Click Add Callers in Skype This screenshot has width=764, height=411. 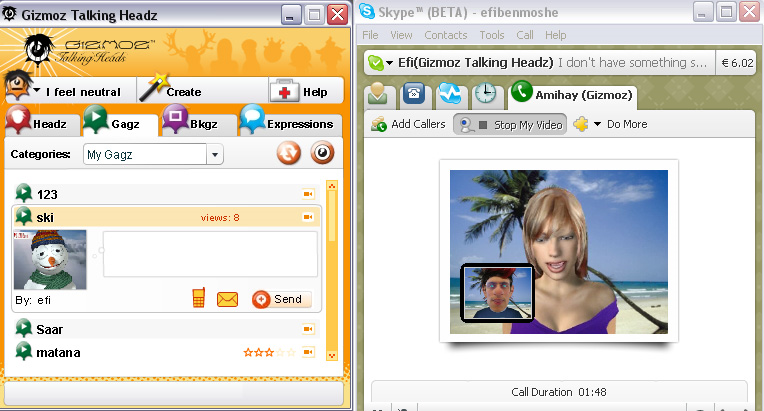click(408, 124)
